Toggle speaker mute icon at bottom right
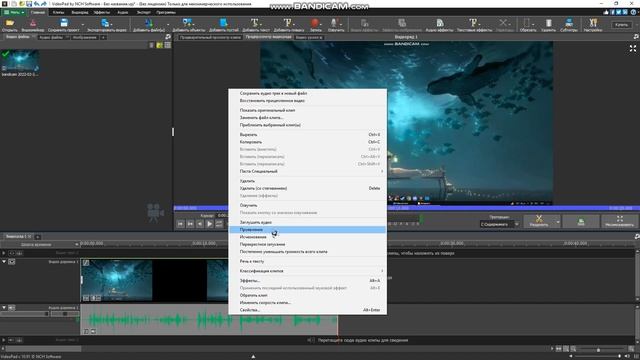This screenshot has height=360, width=640. click(627, 356)
